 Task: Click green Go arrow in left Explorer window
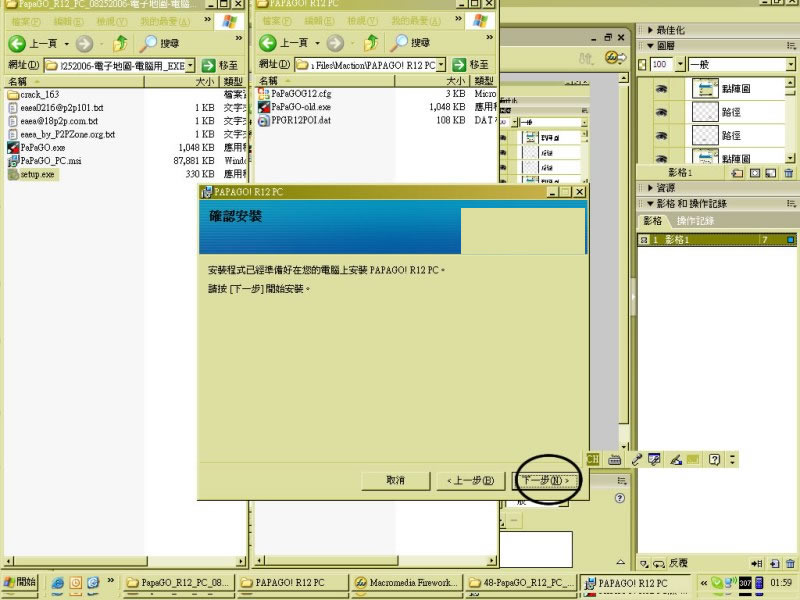tap(208, 65)
